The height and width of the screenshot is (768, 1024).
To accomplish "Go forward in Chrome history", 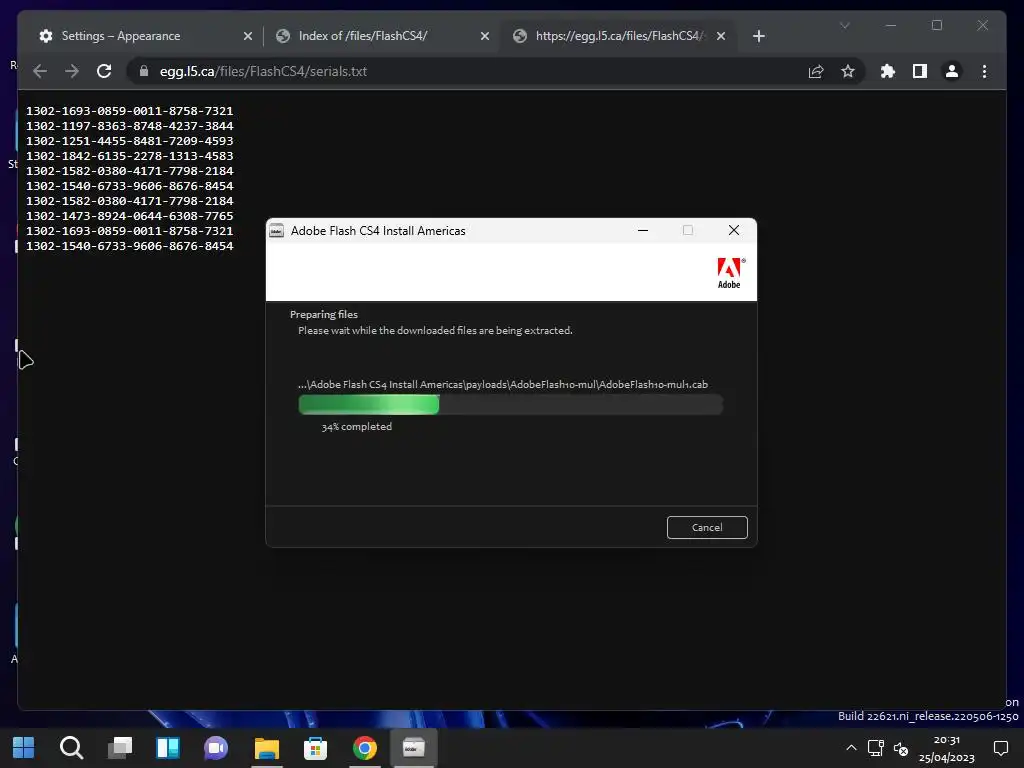I will coord(72,71).
